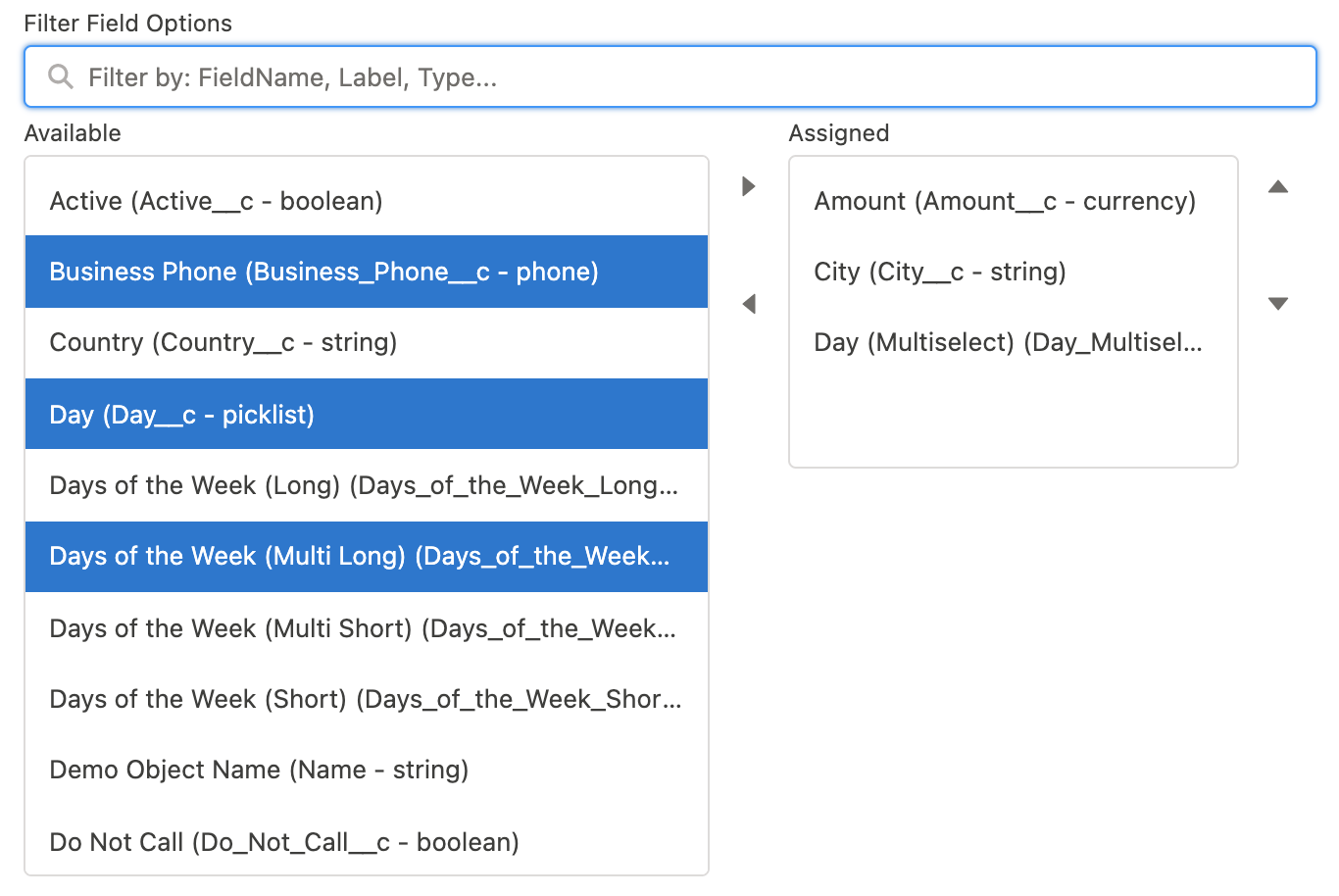Select Amount currency in Assigned list
Screen dimensions: 1339x896
[1005, 201]
